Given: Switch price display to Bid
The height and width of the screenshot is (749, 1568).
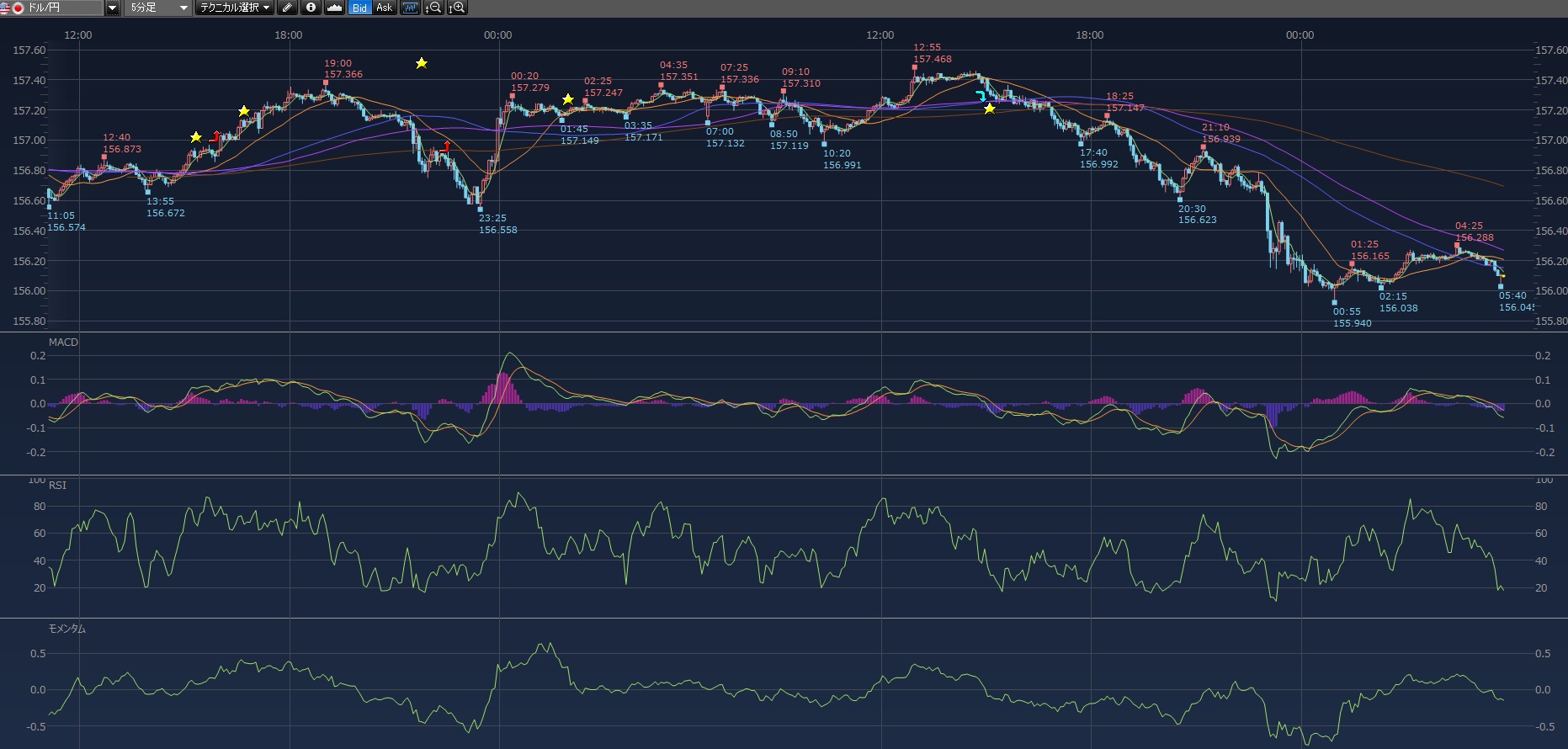Looking at the screenshot, I should (359, 8).
